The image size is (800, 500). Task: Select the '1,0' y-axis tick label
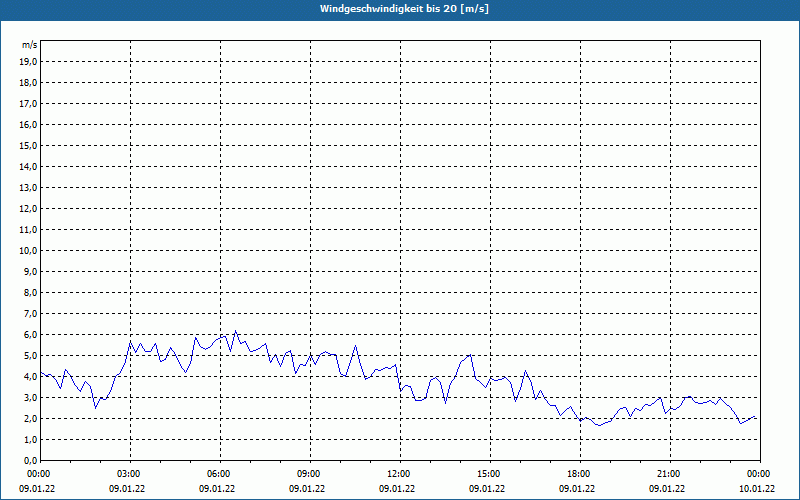tap(30, 439)
